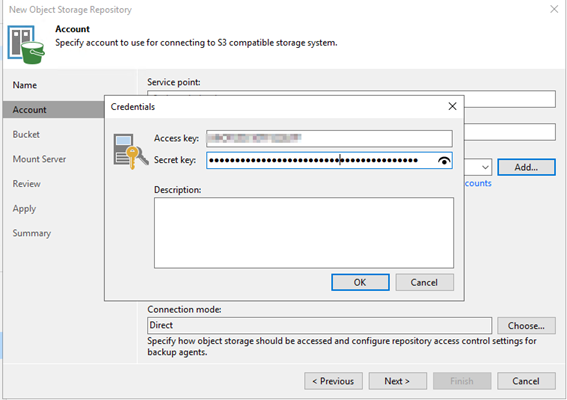Select the Bucket wizard step
This screenshot has height=400, width=567.
pyautogui.click(x=26, y=134)
